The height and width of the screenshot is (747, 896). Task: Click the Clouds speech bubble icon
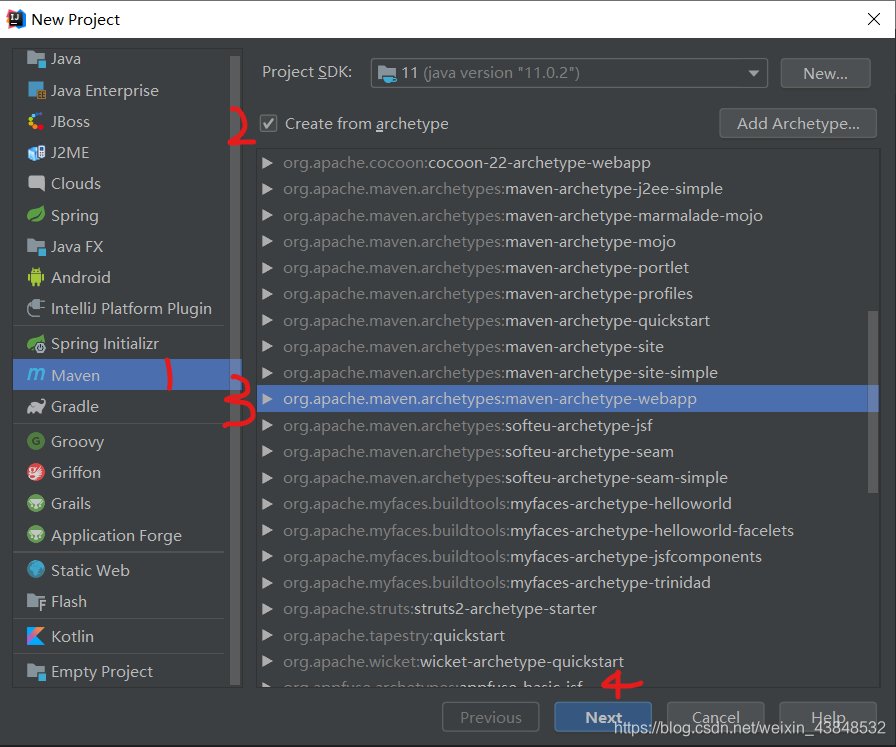36,183
